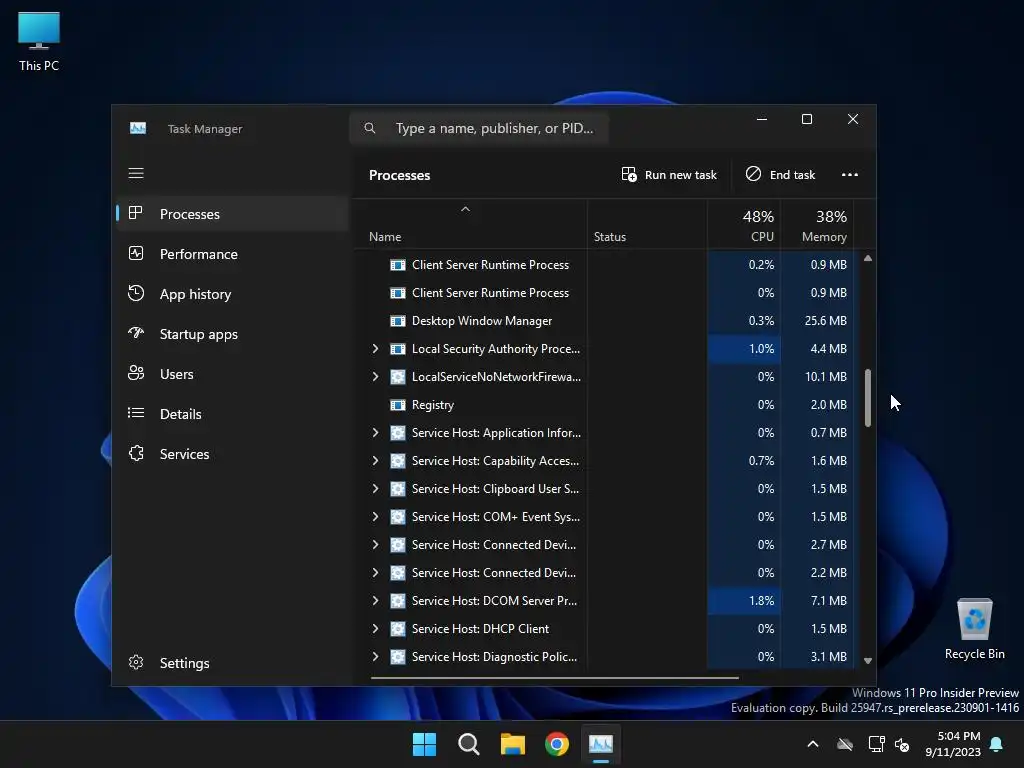Click the scroll down arrow of process list
Image resolution: width=1024 pixels, height=768 pixels.
click(868, 661)
